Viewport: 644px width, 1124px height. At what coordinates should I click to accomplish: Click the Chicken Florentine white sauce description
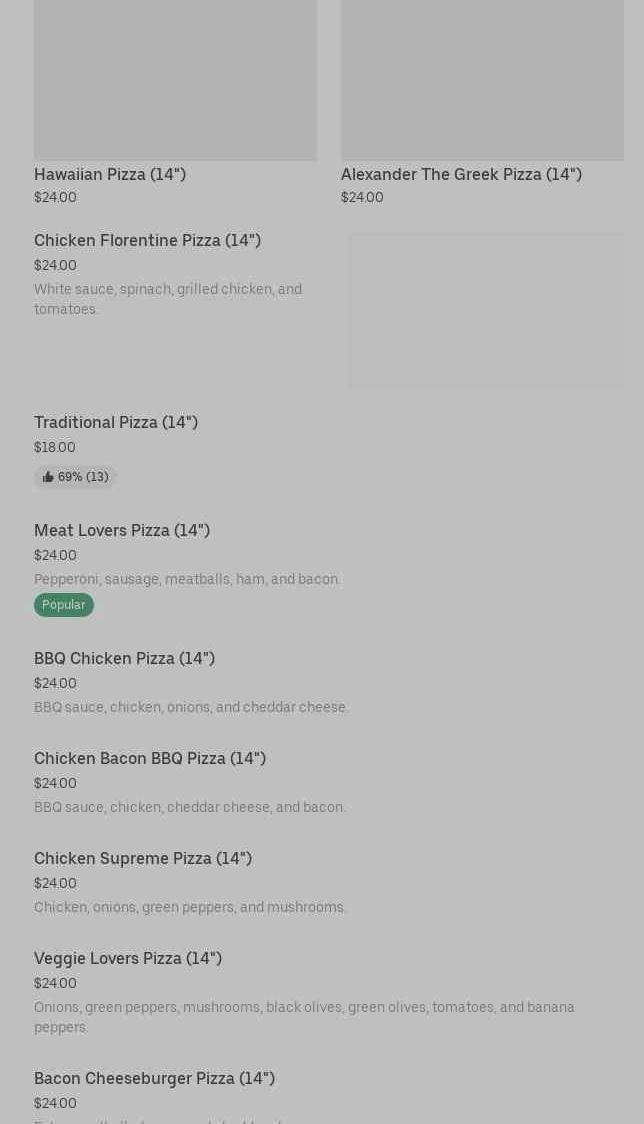(168, 299)
